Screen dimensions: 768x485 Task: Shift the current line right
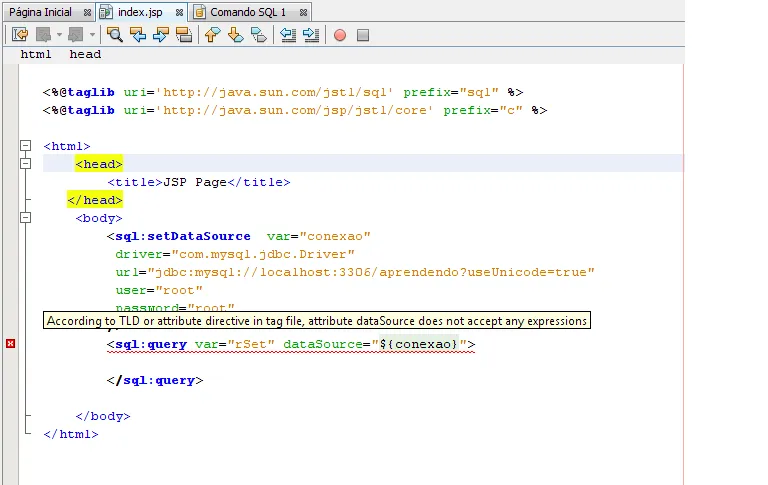click(x=311, y=35)
